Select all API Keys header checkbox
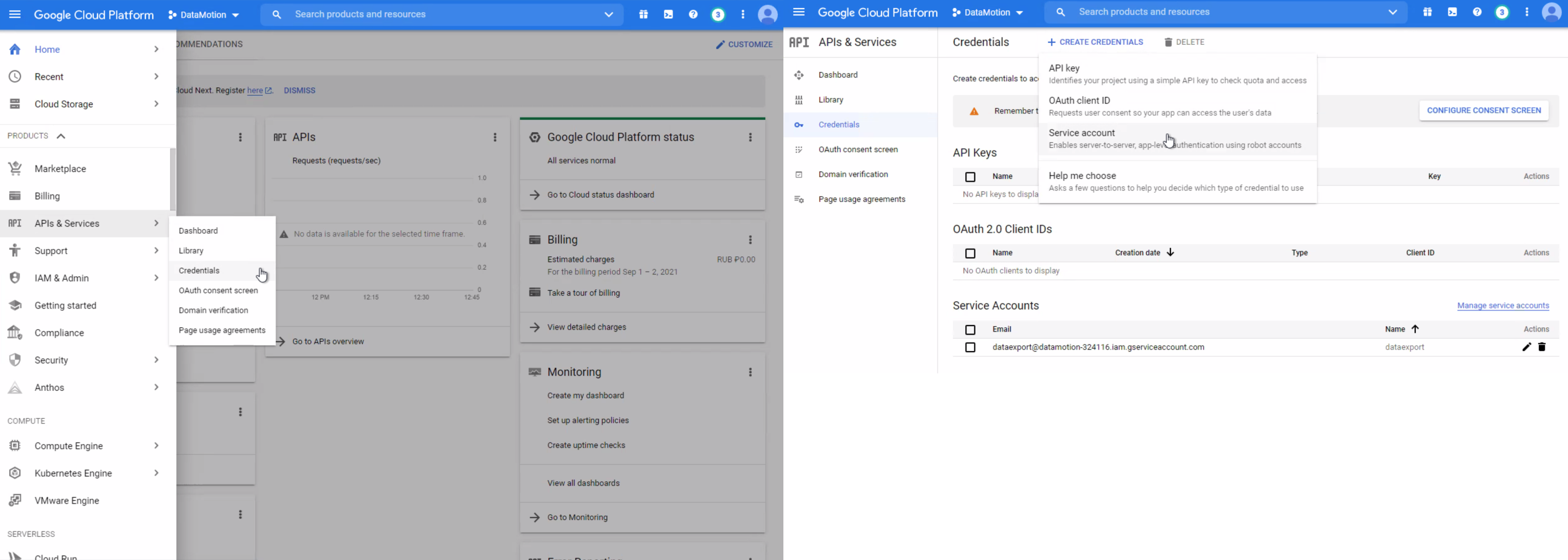 [x=970, y=176]
